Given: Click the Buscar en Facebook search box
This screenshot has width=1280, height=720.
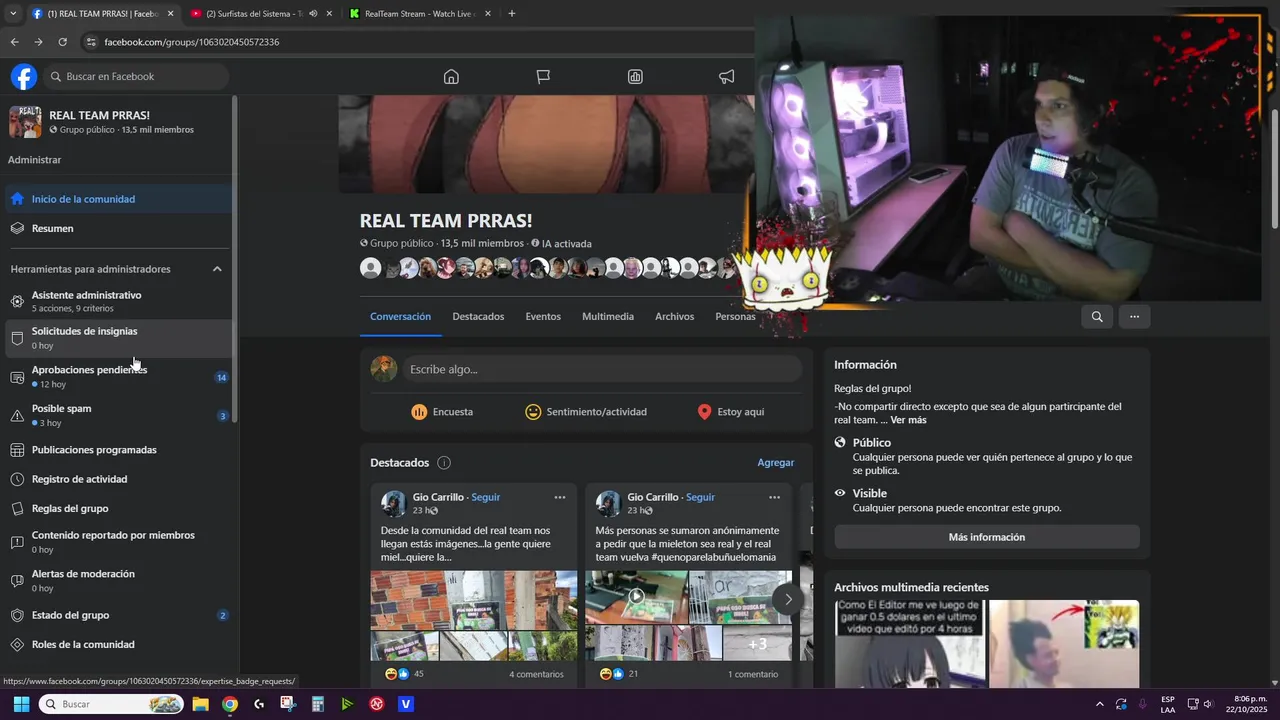Looking at the screenshot, I should point(135,77).
